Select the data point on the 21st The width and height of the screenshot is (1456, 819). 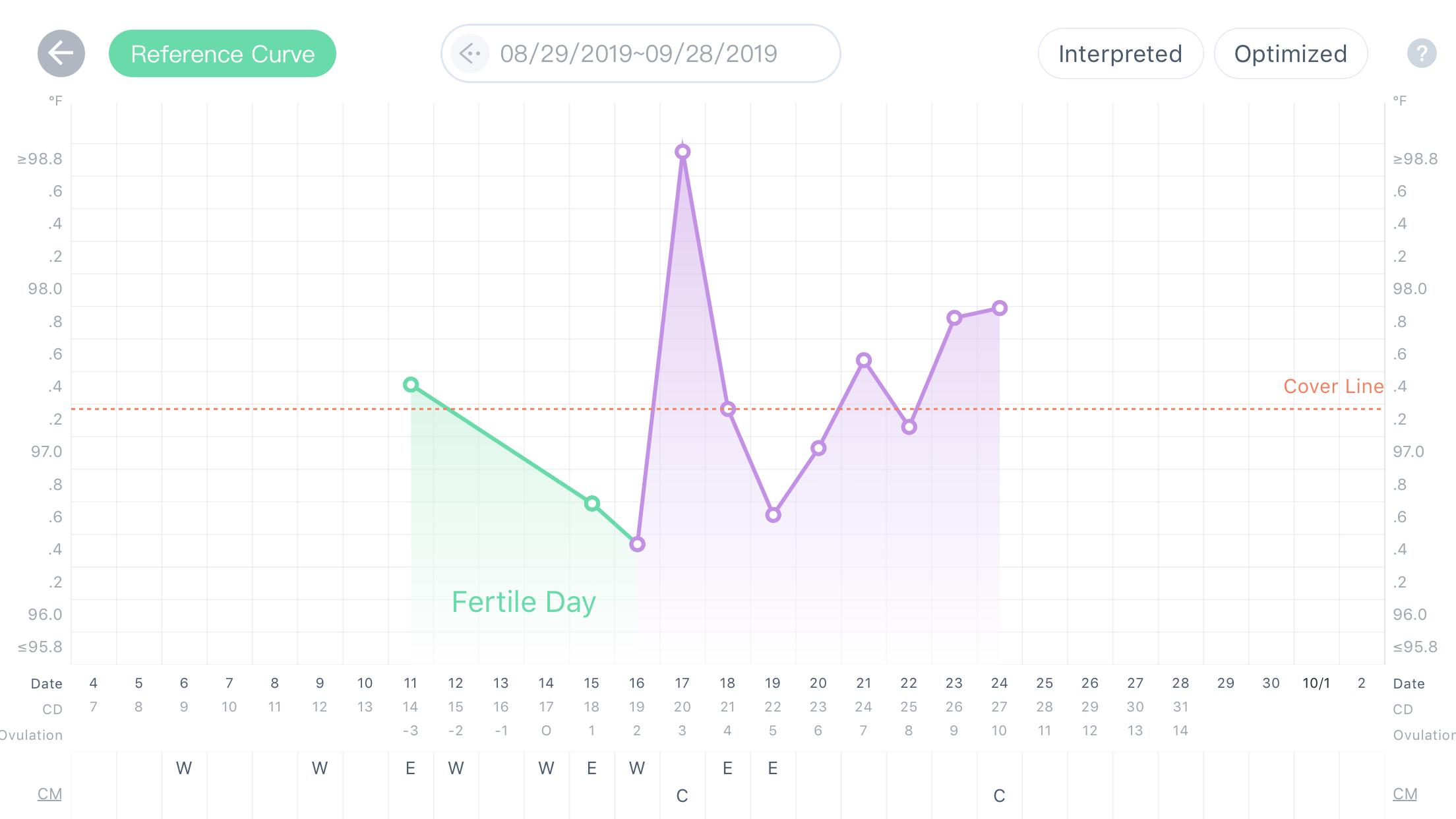tap(864, 360)
